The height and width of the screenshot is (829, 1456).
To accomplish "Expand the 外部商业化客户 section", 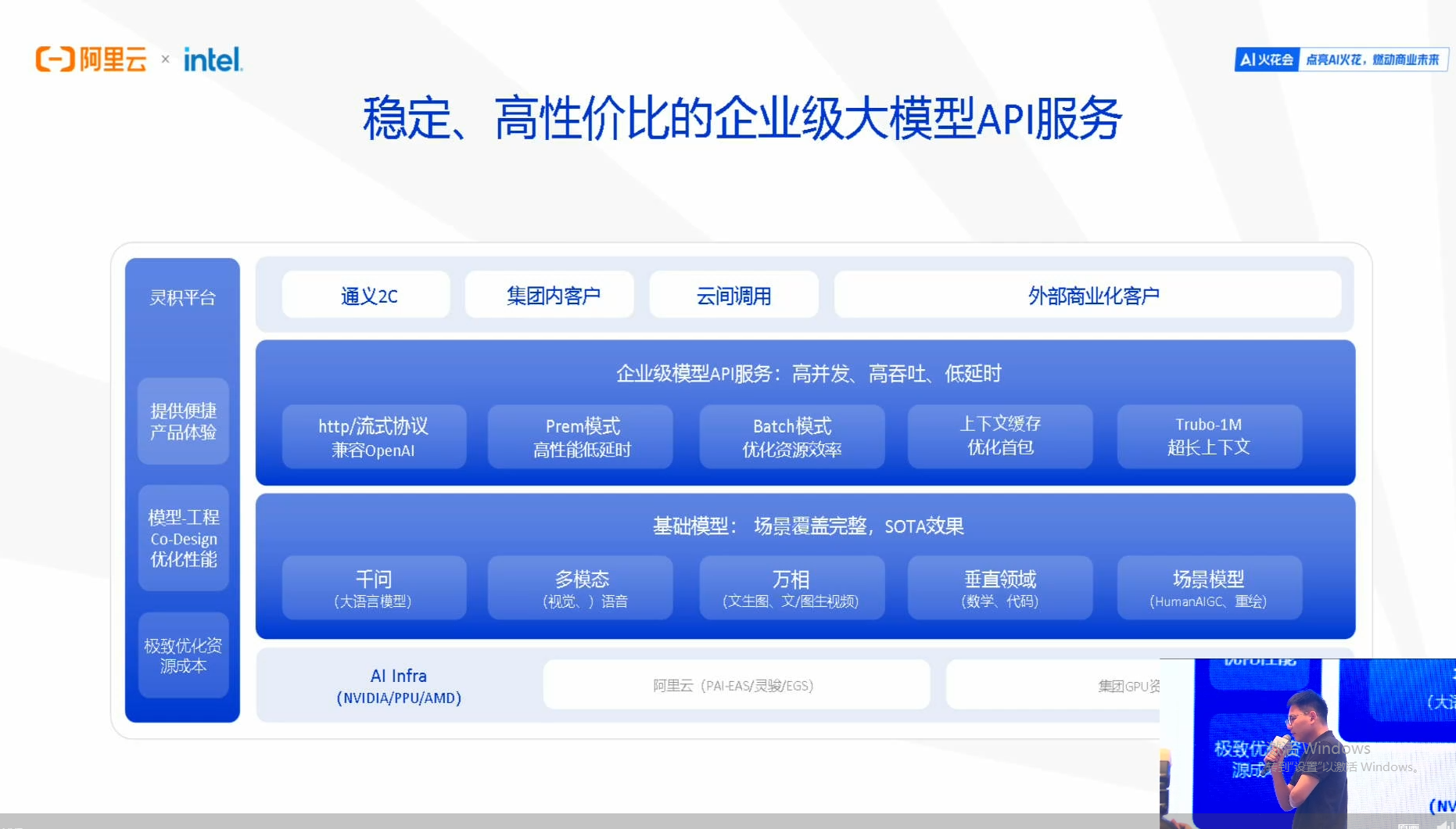I will 1093,295.
